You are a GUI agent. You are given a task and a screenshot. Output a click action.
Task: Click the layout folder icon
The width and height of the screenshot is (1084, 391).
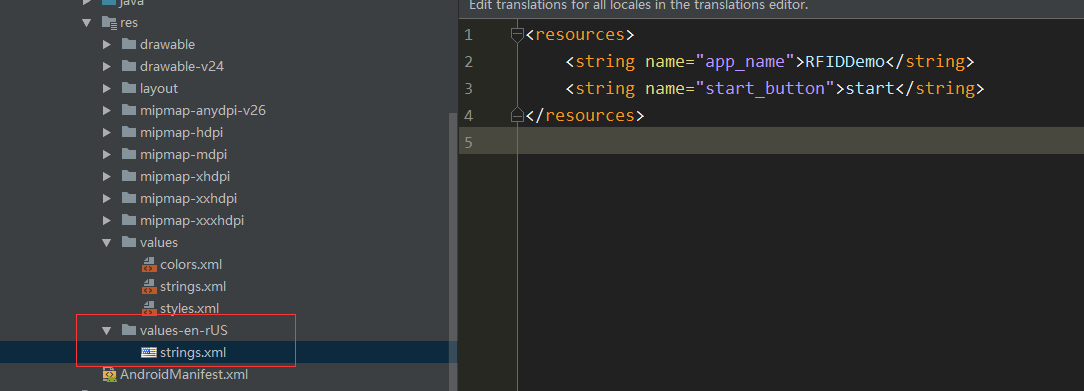[x=129, y=88]
